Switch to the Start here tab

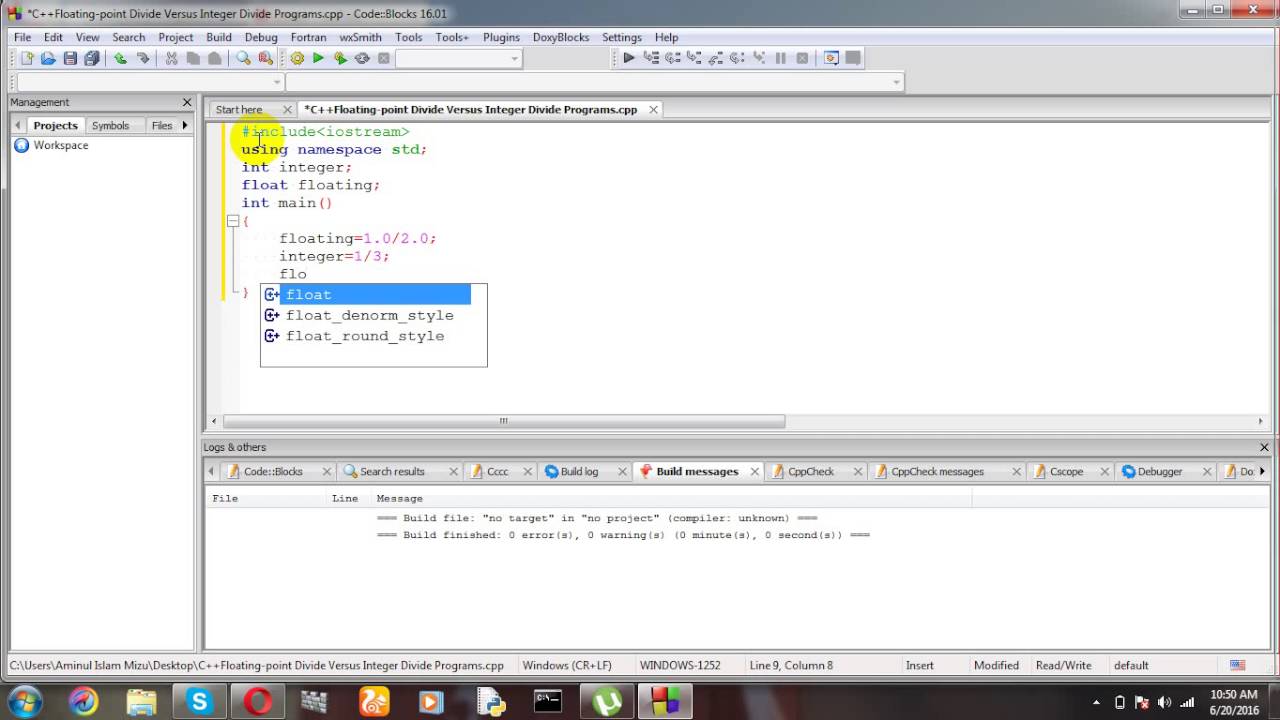pyautogui.click(x=239, y=110)
